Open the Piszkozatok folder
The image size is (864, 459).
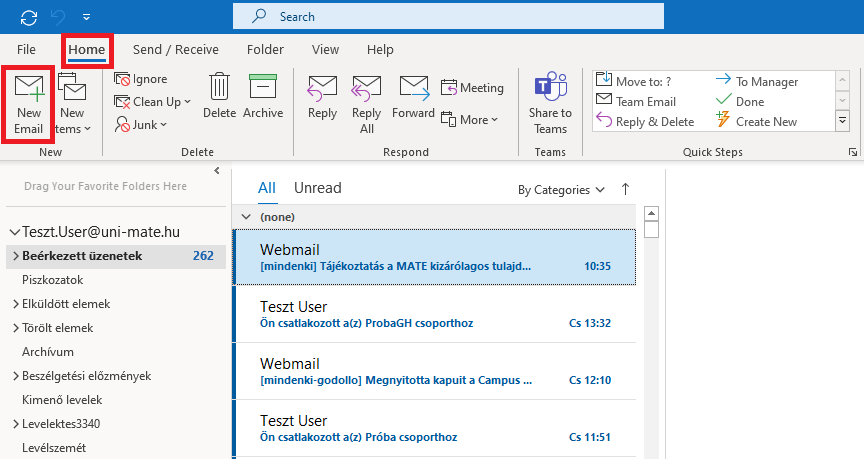52,280
